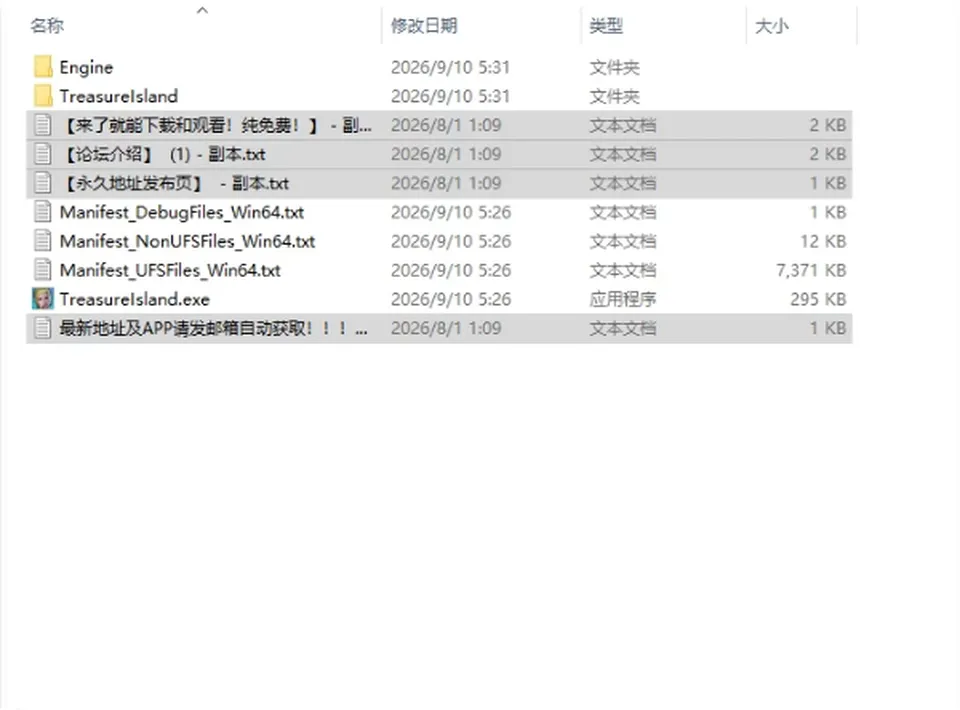Click the 12 KB size value

(x=823, y=241)
